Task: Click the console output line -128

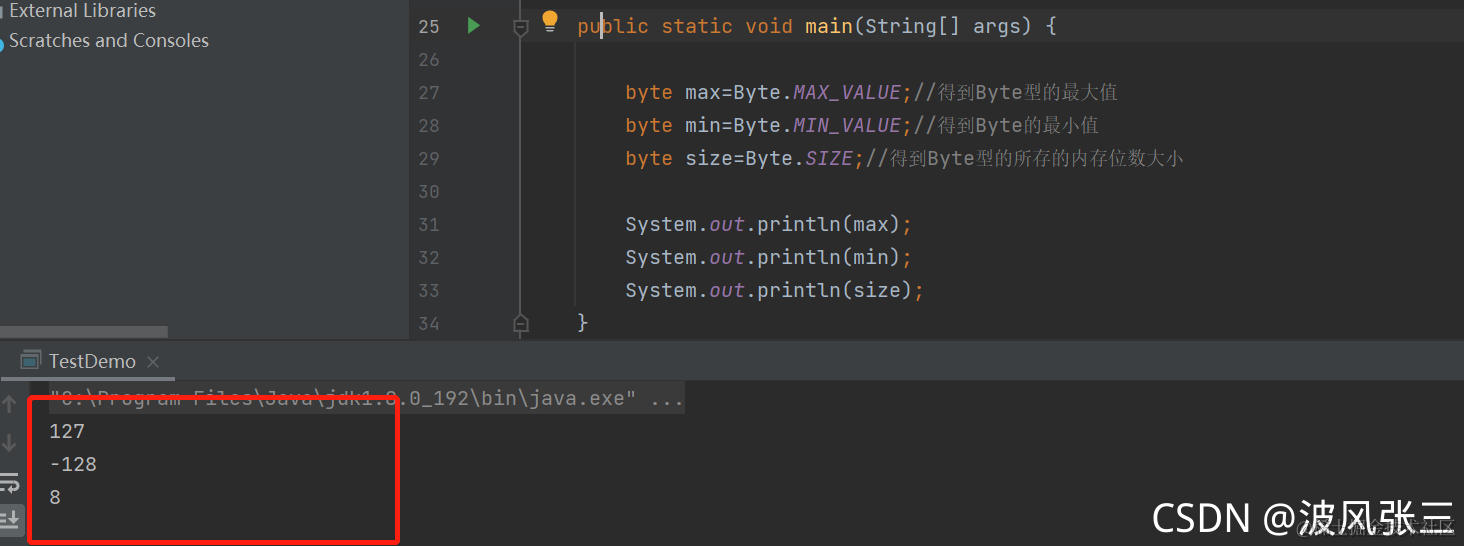Action: pyautogui.click(x=73, y=465)
